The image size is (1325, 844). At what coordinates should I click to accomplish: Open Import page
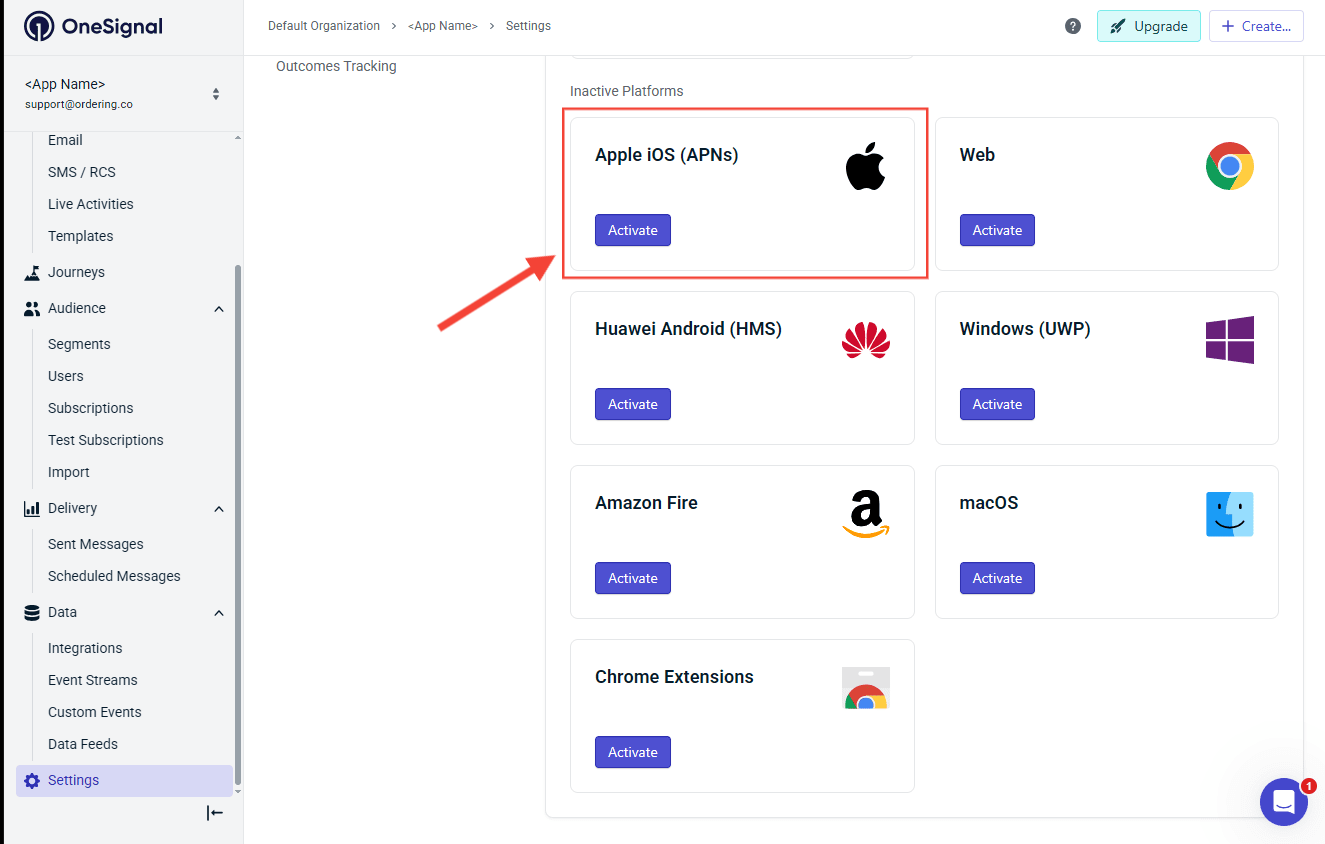[69, 472]
